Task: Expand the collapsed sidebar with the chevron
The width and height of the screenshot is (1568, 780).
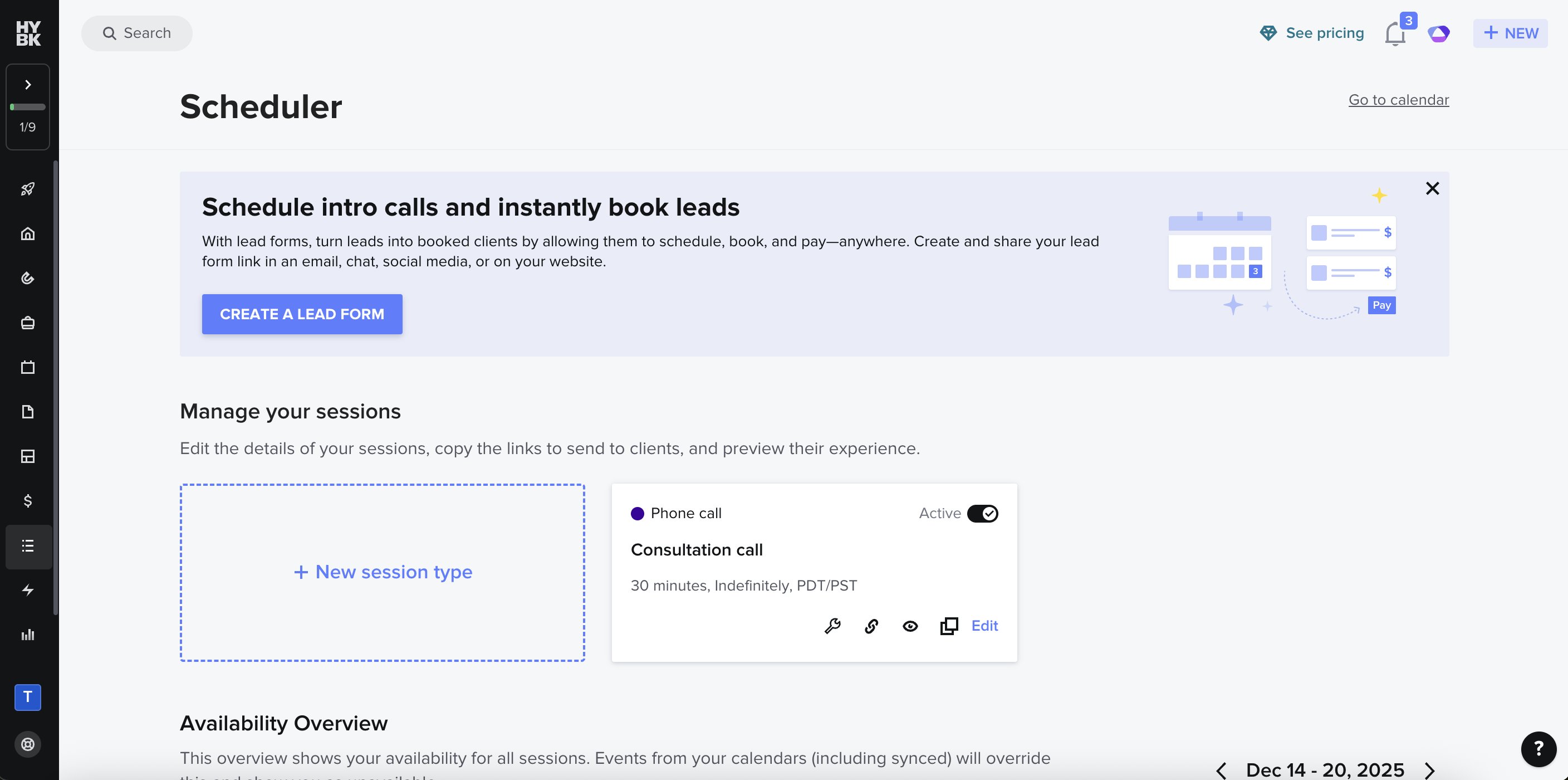Action: click(27, 85)
